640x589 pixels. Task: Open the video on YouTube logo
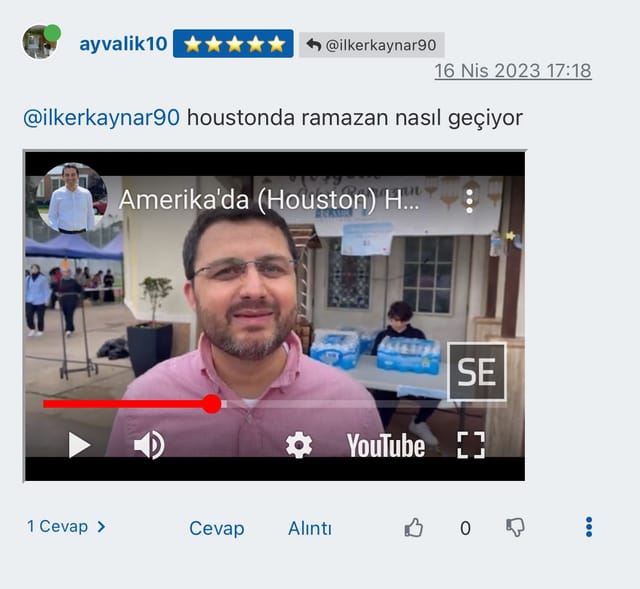pyautogui.click(x=386, y=445)
